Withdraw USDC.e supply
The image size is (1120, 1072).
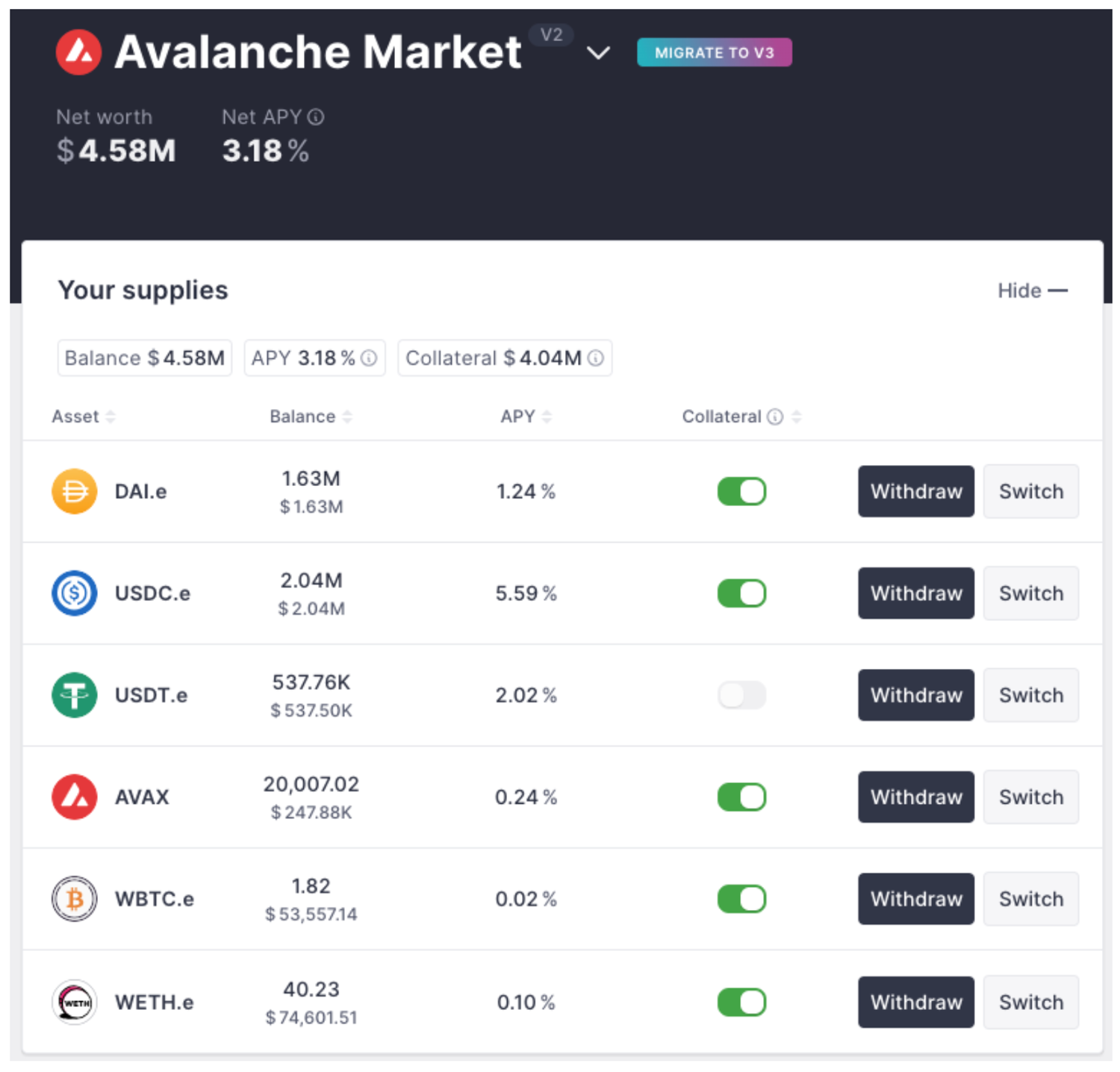pyautogui.click(x=915, y=593)
